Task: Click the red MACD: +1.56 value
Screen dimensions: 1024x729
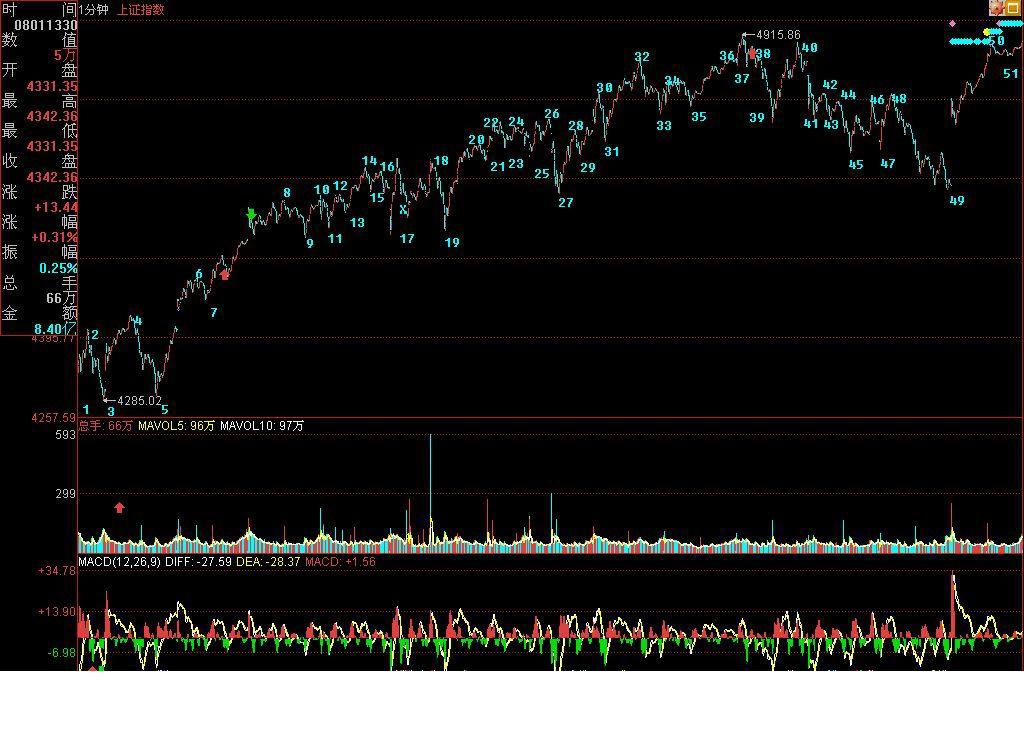Action: [340, 562]
